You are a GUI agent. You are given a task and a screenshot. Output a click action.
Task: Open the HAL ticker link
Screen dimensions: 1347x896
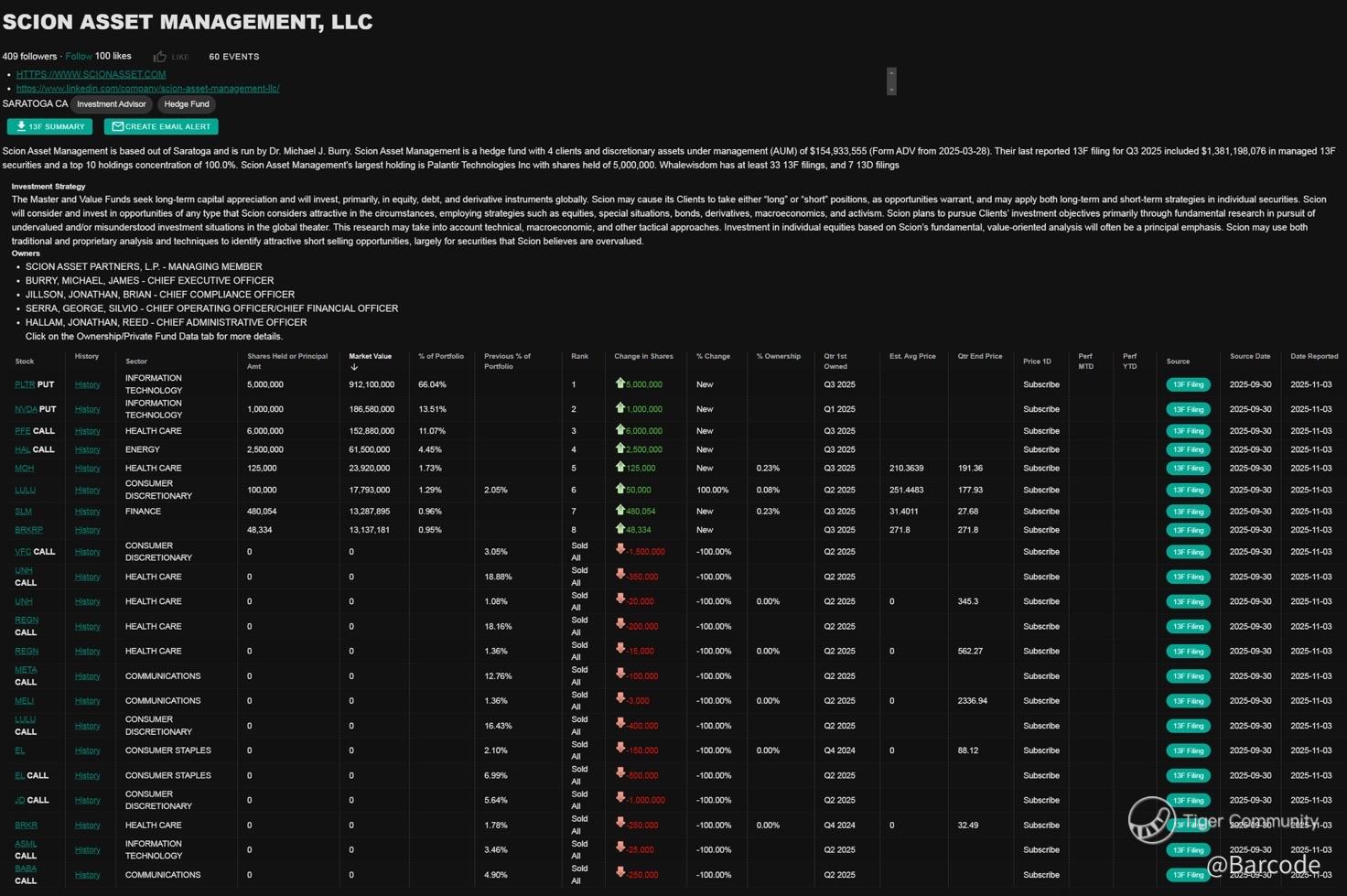[x=23, y=449]
